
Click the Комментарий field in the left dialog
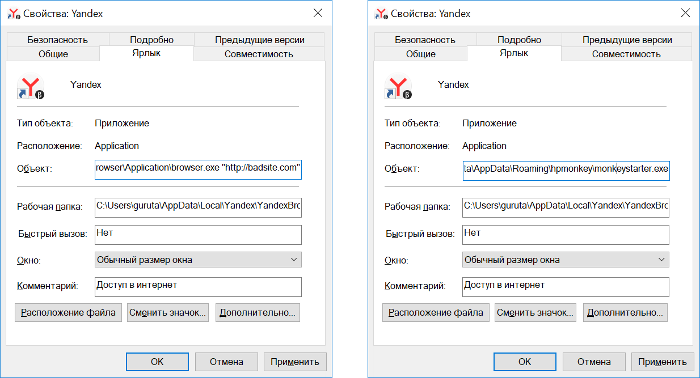coord(198,287)
